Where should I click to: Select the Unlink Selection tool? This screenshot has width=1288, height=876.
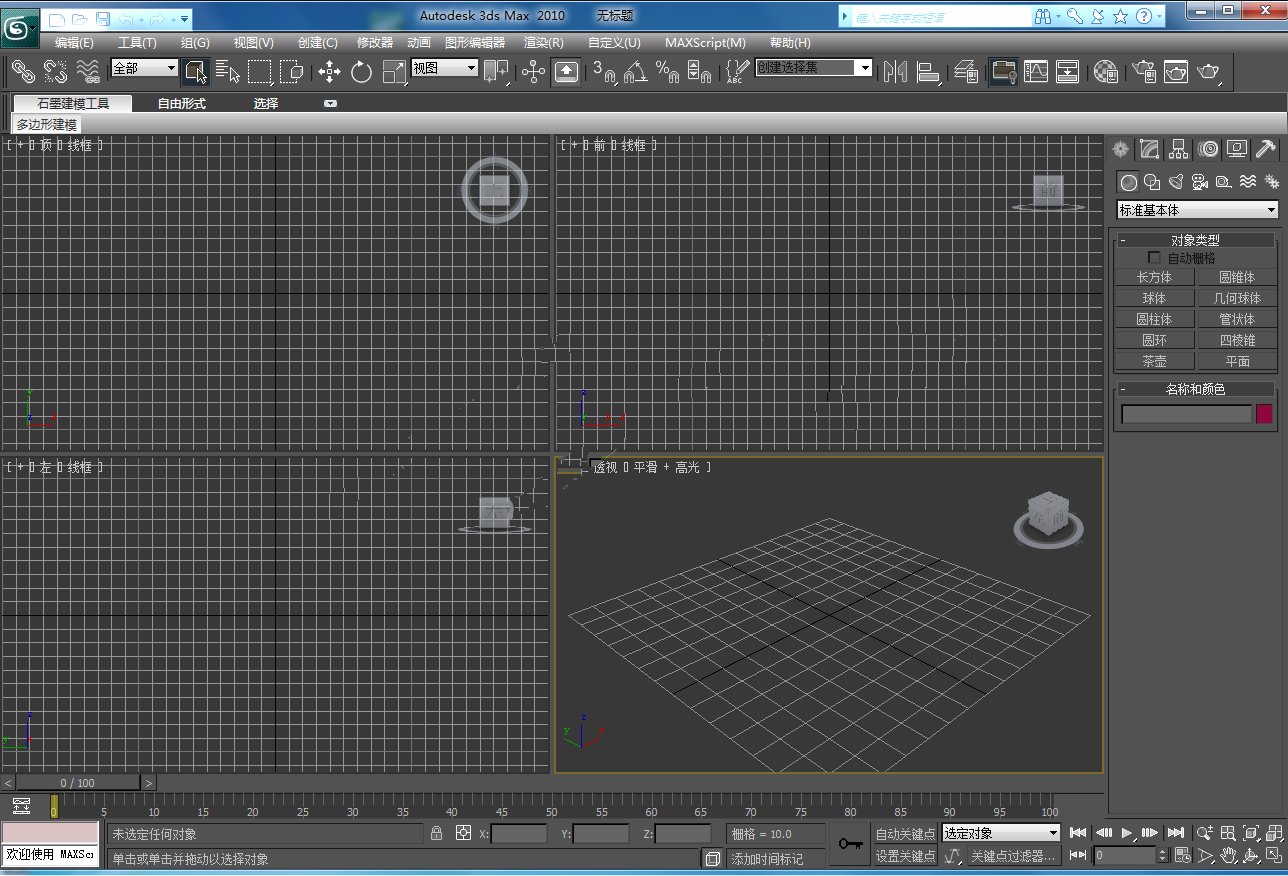(56, 71)
